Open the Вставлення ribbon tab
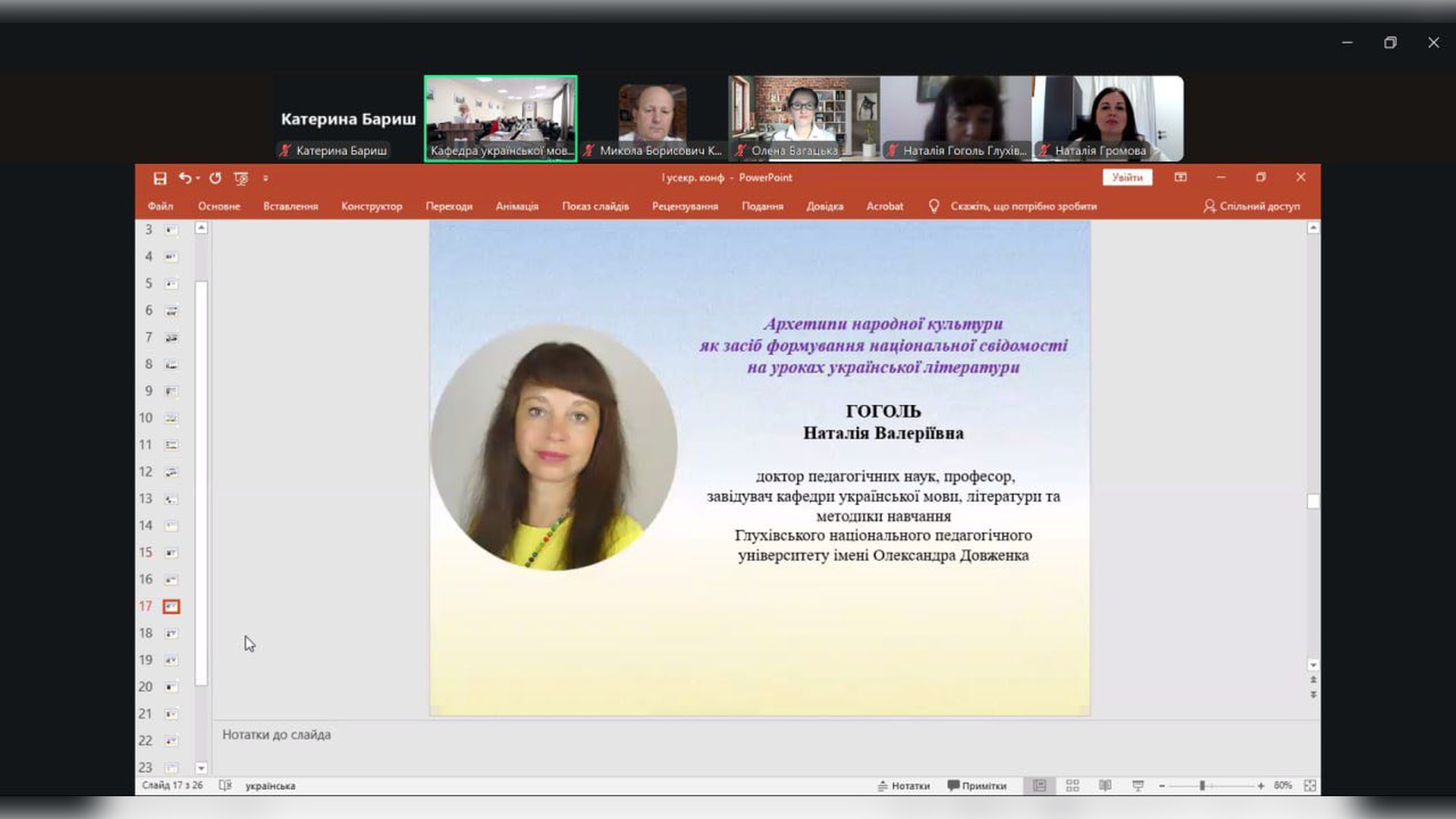The height and width of the screenshot is (819, 1456). pyautogui.click(x=290, y=206)
